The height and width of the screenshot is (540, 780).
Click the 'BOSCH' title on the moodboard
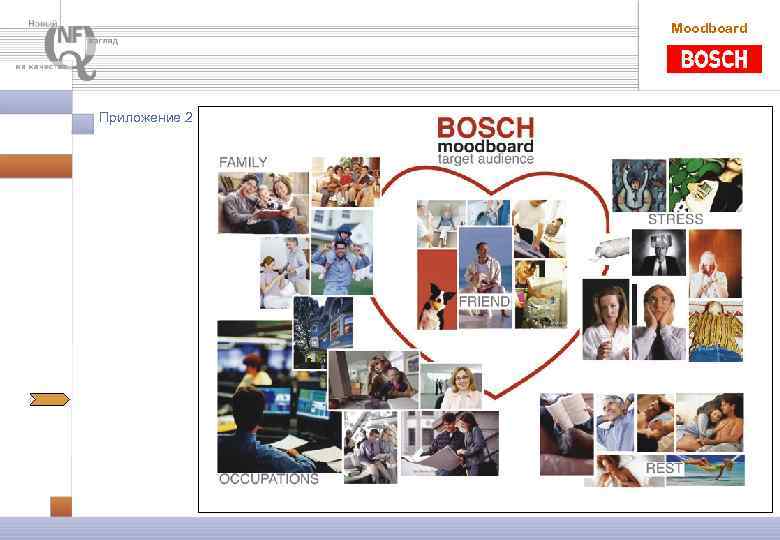tap(486, 128)
